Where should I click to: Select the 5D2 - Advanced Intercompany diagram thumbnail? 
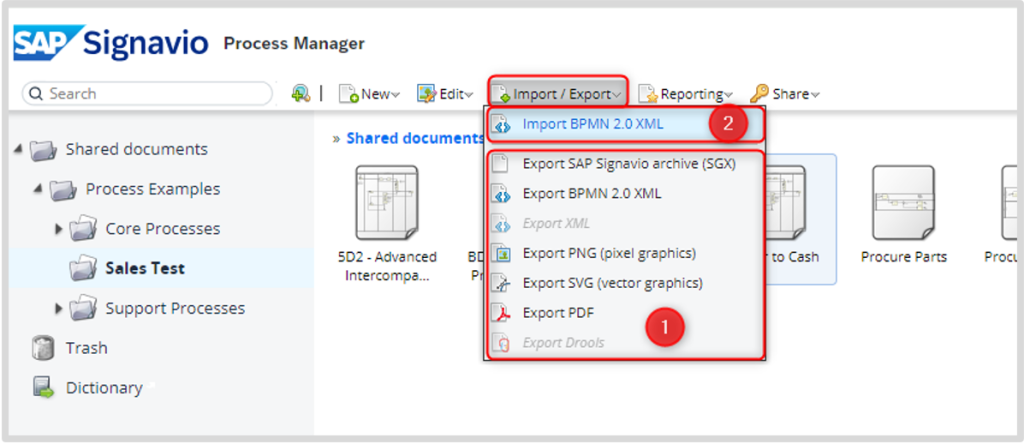[x=387, y=203]
